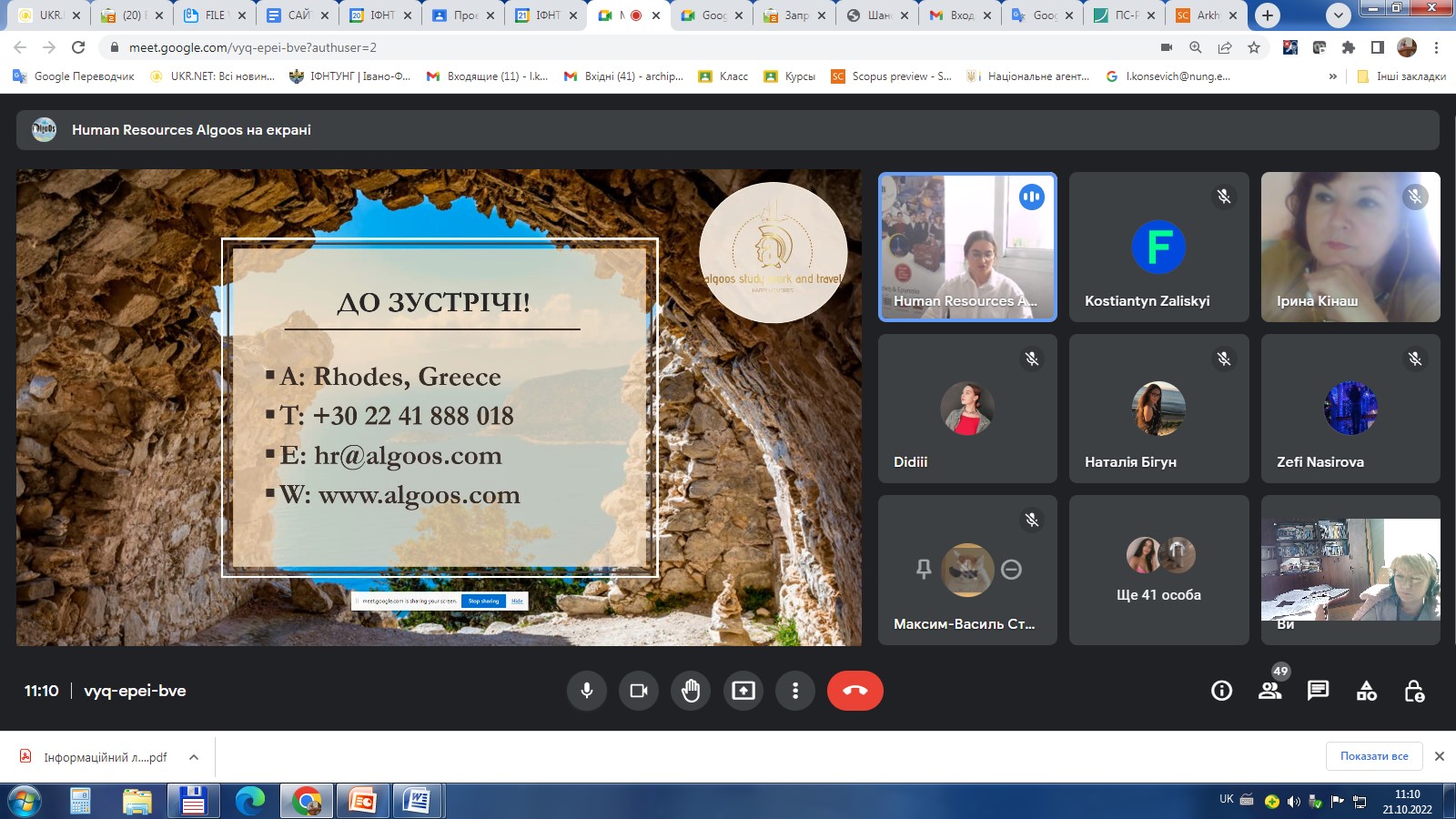
Task: Expand hidden bookmarks chevron in bookmarks bar
Action: coord(1333,76)
